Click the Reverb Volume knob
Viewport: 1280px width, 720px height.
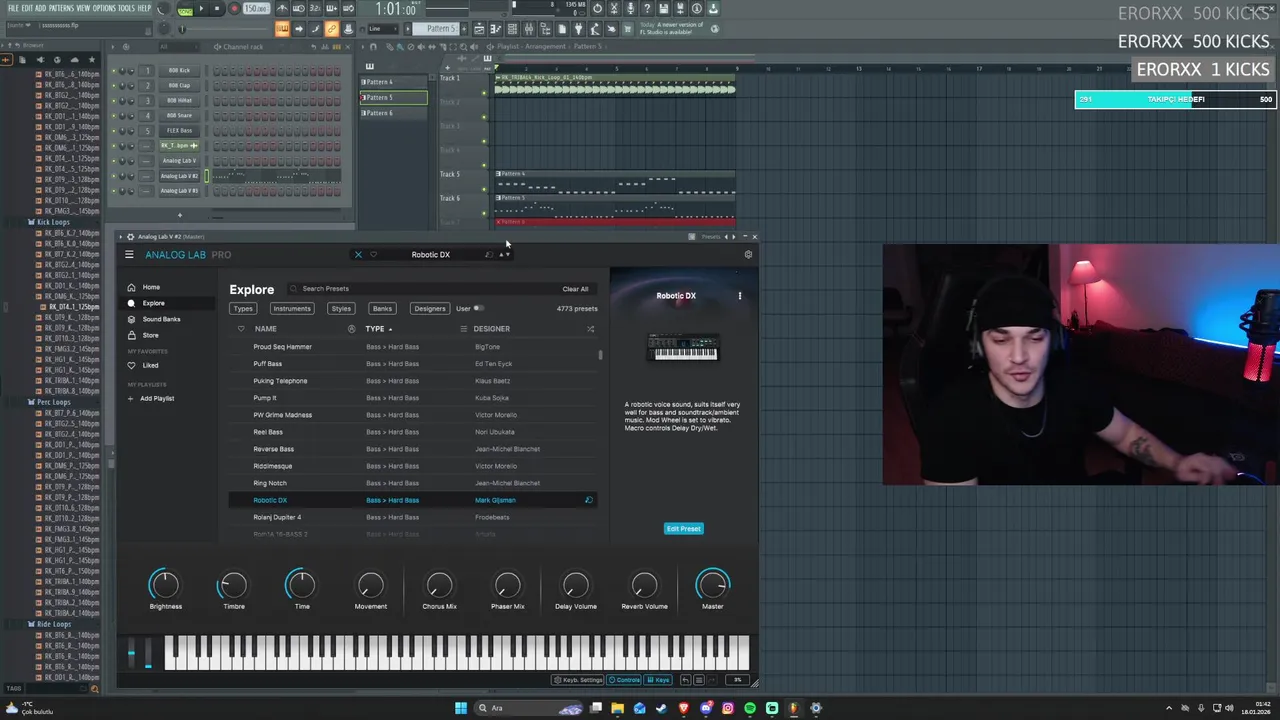(644, 585)
